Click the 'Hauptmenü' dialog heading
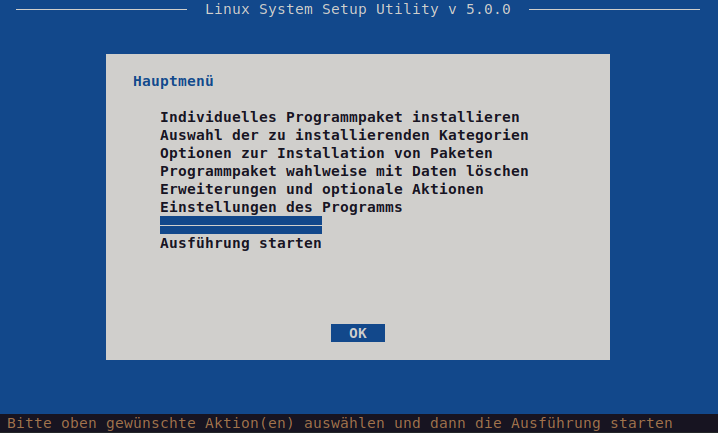This screenshot has height=433, width=718. tap(174, 81)
